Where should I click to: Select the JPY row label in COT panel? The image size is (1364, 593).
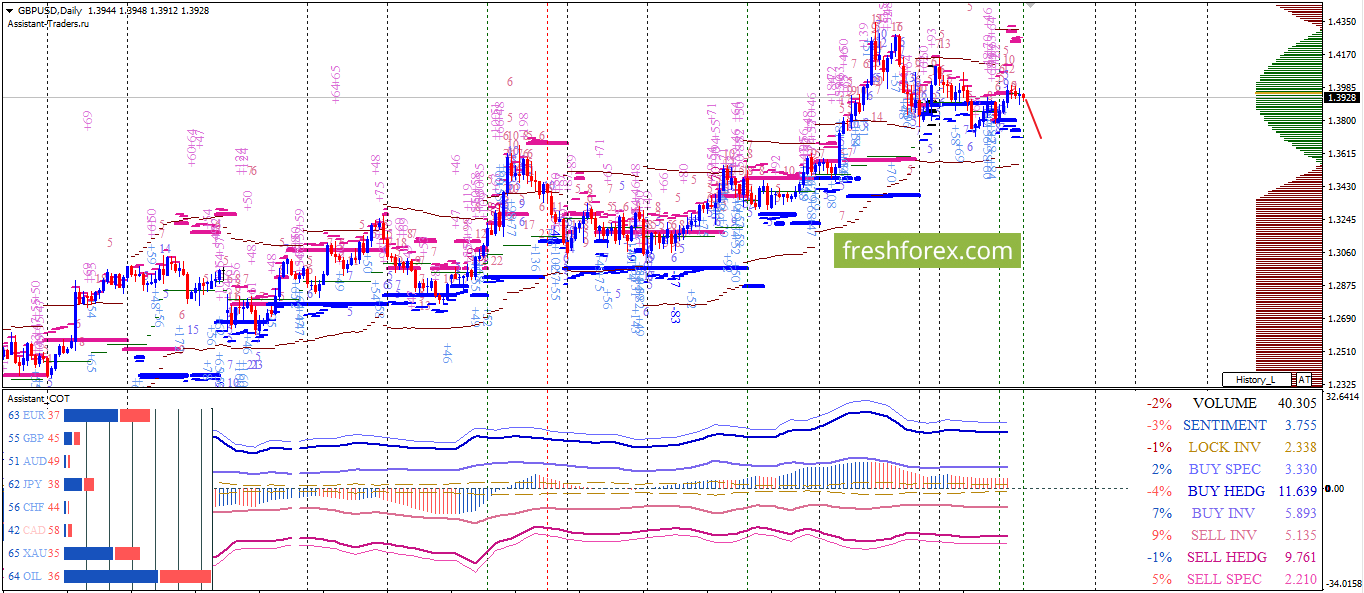point(34,485)
